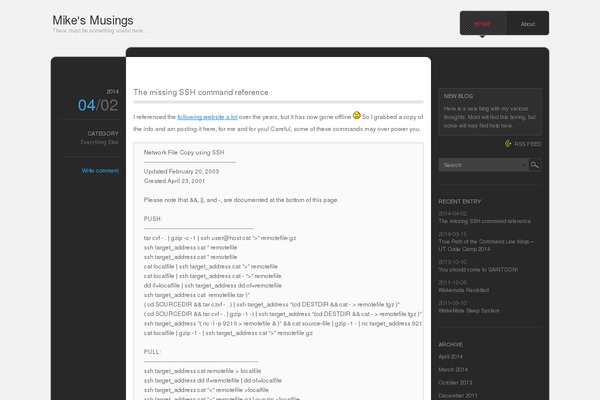Open recent entry 'True Path of the Command Line Ninja'

pos(486,245)
